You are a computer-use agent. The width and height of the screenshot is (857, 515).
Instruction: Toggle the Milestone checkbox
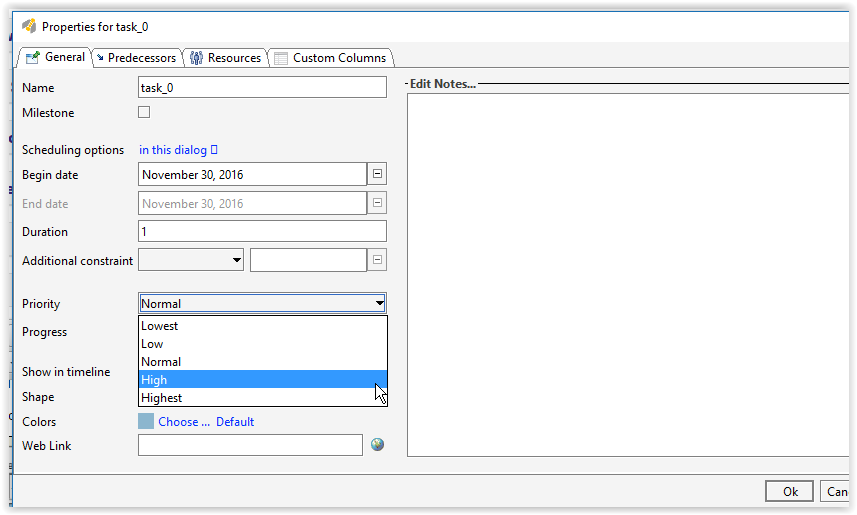144,113
